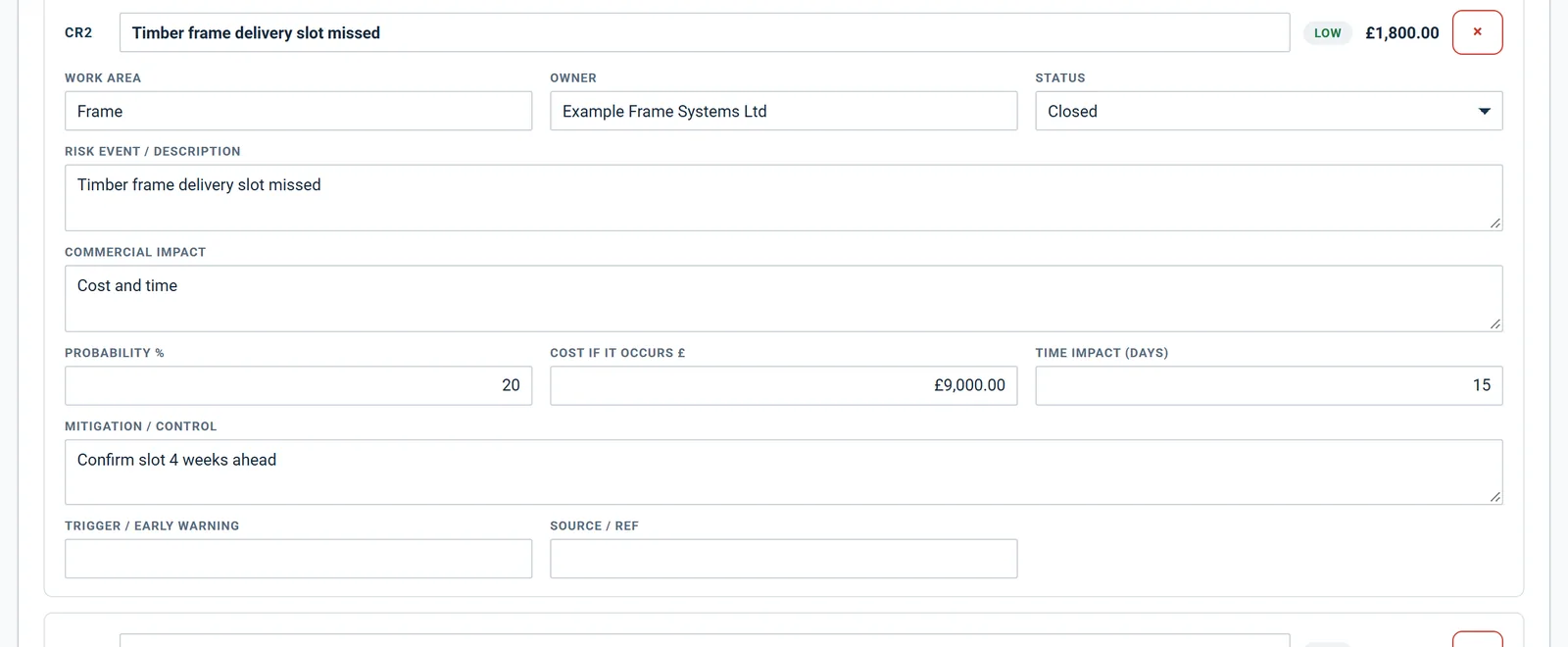Click the 'STATUS' field label
Image resolution: width=1568 pixels, height=647 pixels.
pos(1060,77)
